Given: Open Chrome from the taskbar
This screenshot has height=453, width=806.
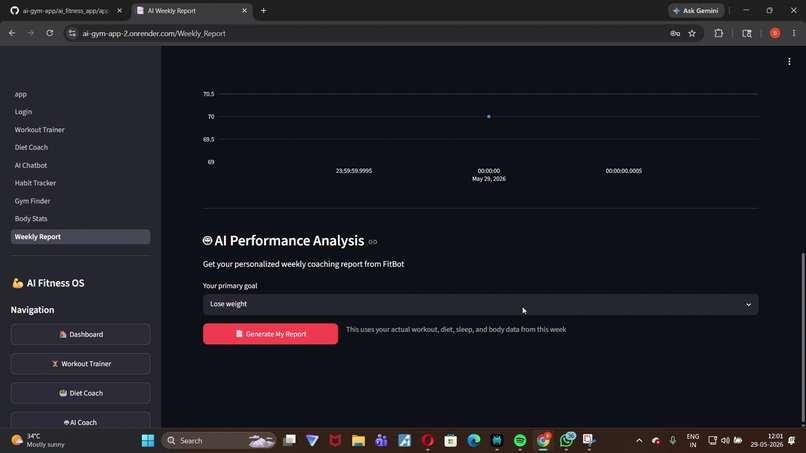Looking at the screenshot, I should tap(543, 441).
